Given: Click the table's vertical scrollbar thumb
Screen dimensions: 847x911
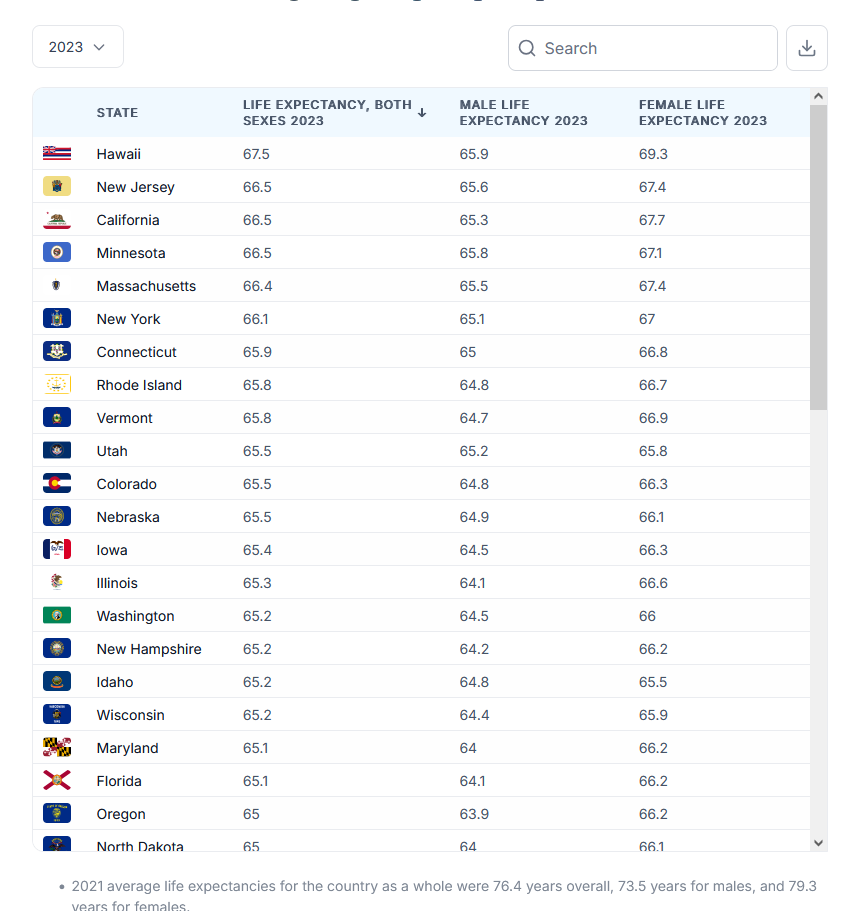Looking at the screenshot, I should [x=818, y=256].
